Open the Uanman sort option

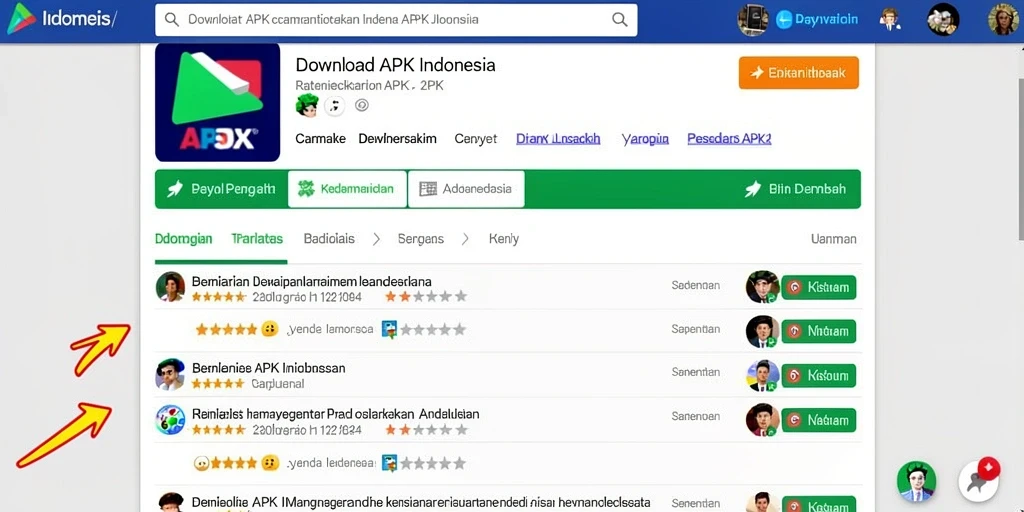833,239
